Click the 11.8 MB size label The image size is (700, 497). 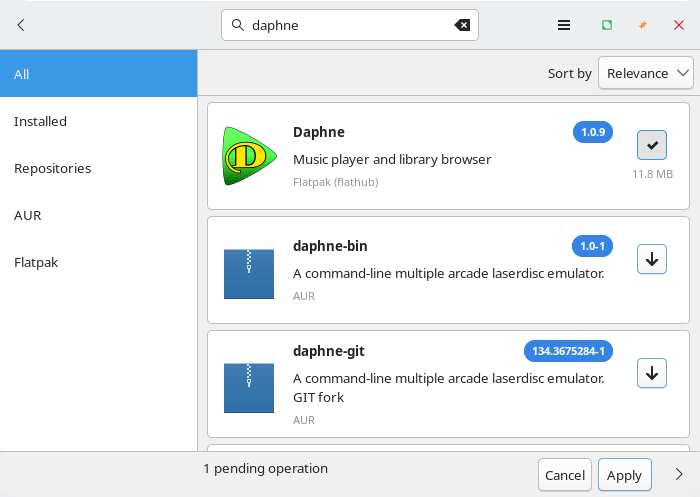(652, 174)
